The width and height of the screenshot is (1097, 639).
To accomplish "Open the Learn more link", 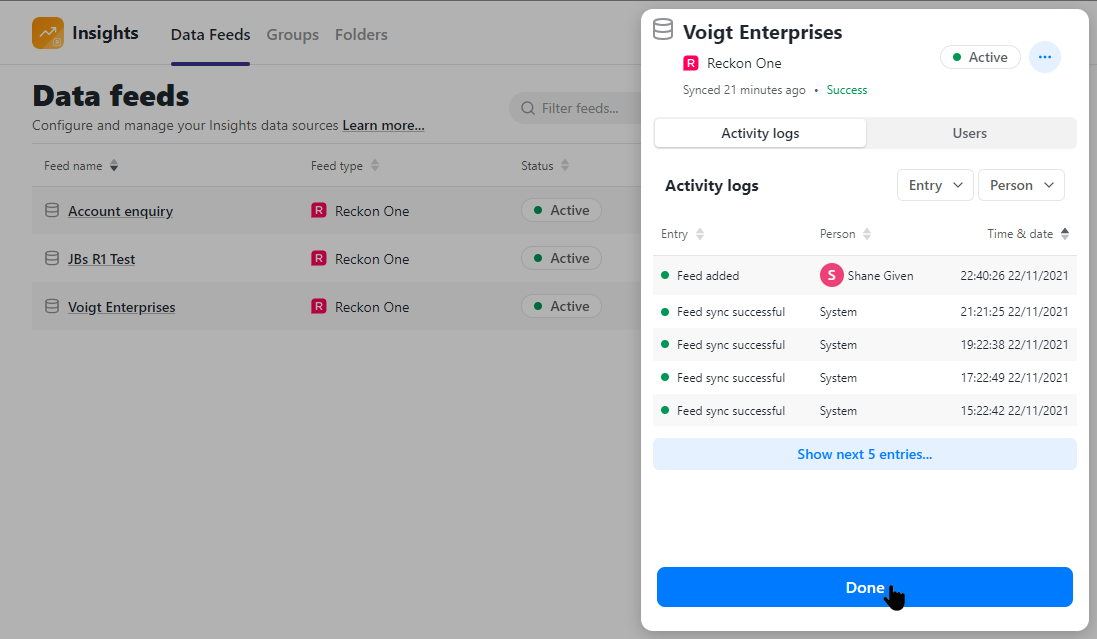I will pos(383,125).
